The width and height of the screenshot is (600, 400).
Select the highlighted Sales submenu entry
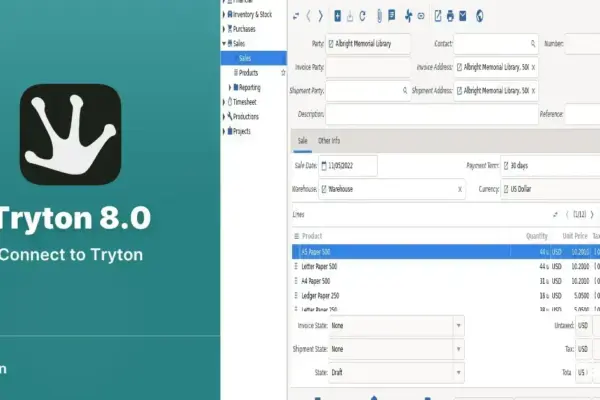(x=254, y=58)
